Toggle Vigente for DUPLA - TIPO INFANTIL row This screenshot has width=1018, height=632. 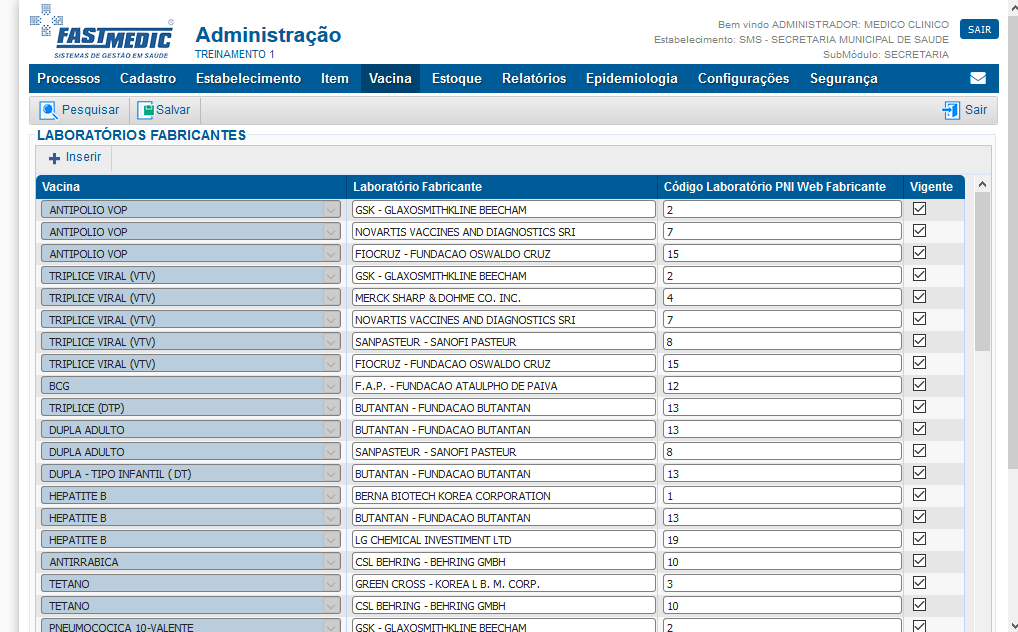[919, 473]
